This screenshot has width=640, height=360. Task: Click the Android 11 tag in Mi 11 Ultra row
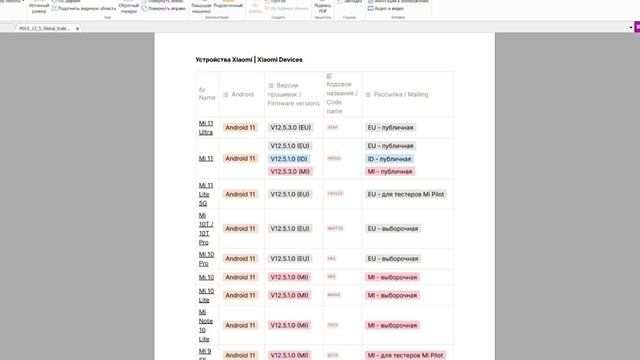tap(240, 128)
